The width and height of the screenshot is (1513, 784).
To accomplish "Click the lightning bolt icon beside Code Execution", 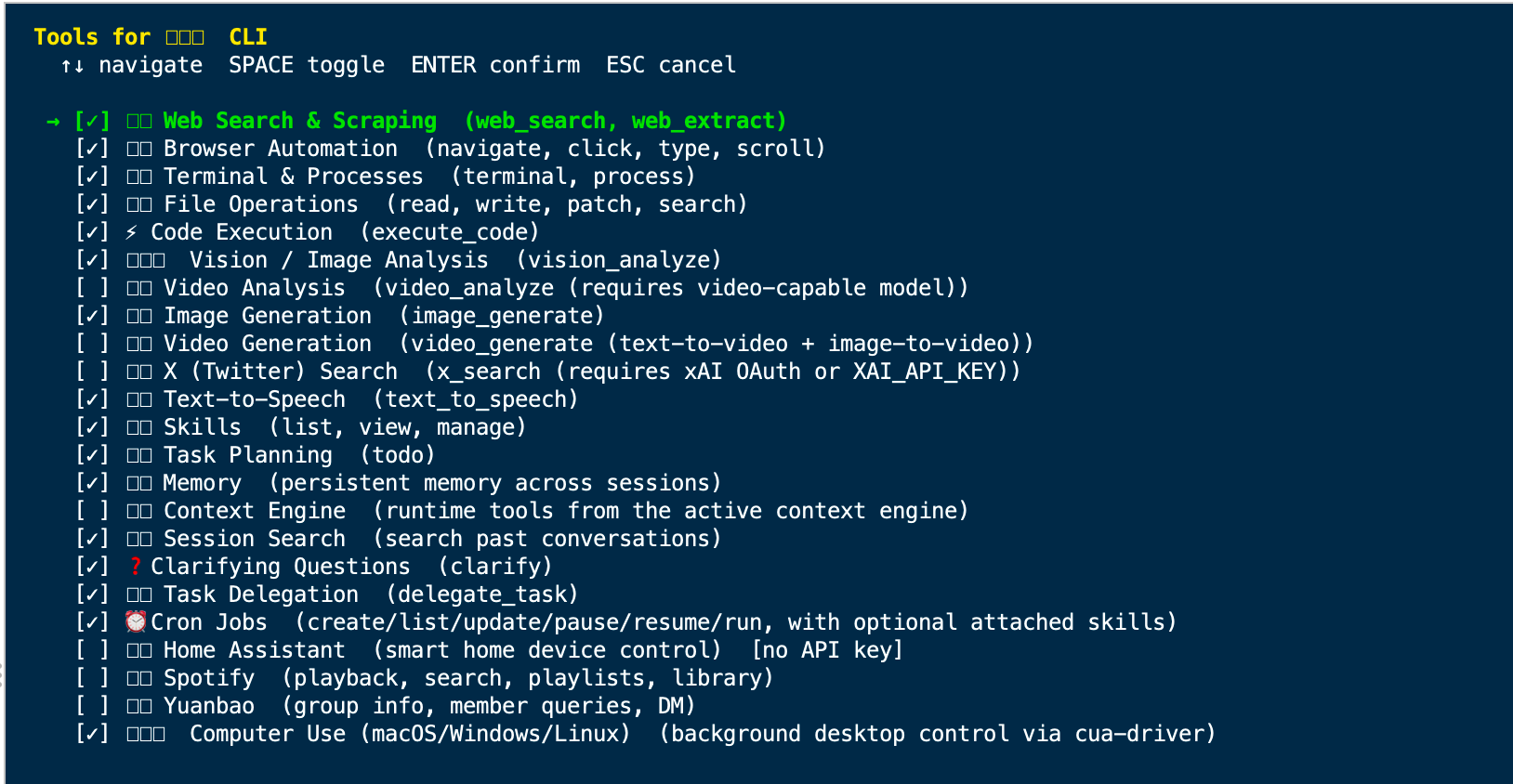I will point(131,232).
